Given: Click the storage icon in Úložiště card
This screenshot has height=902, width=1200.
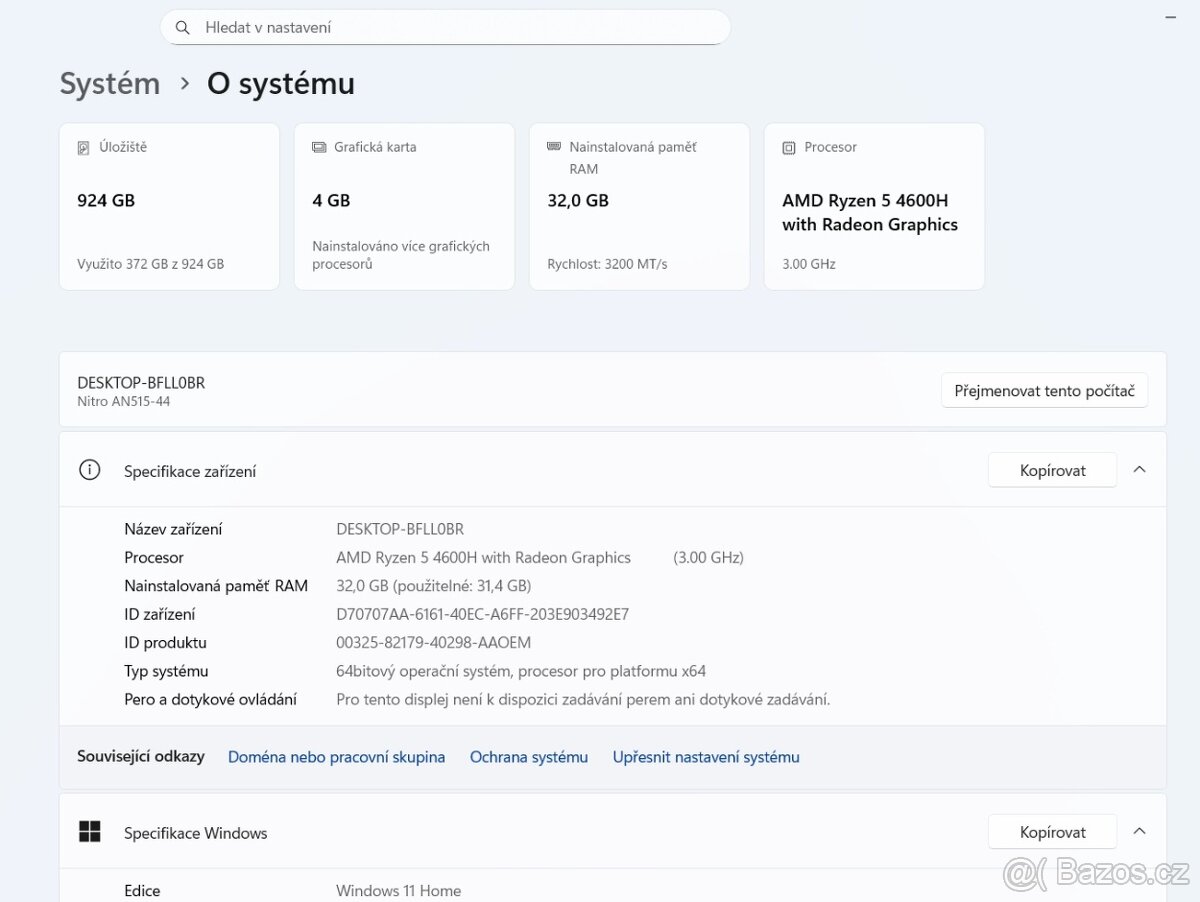Looking at the screenshot, I should (84, 148).
